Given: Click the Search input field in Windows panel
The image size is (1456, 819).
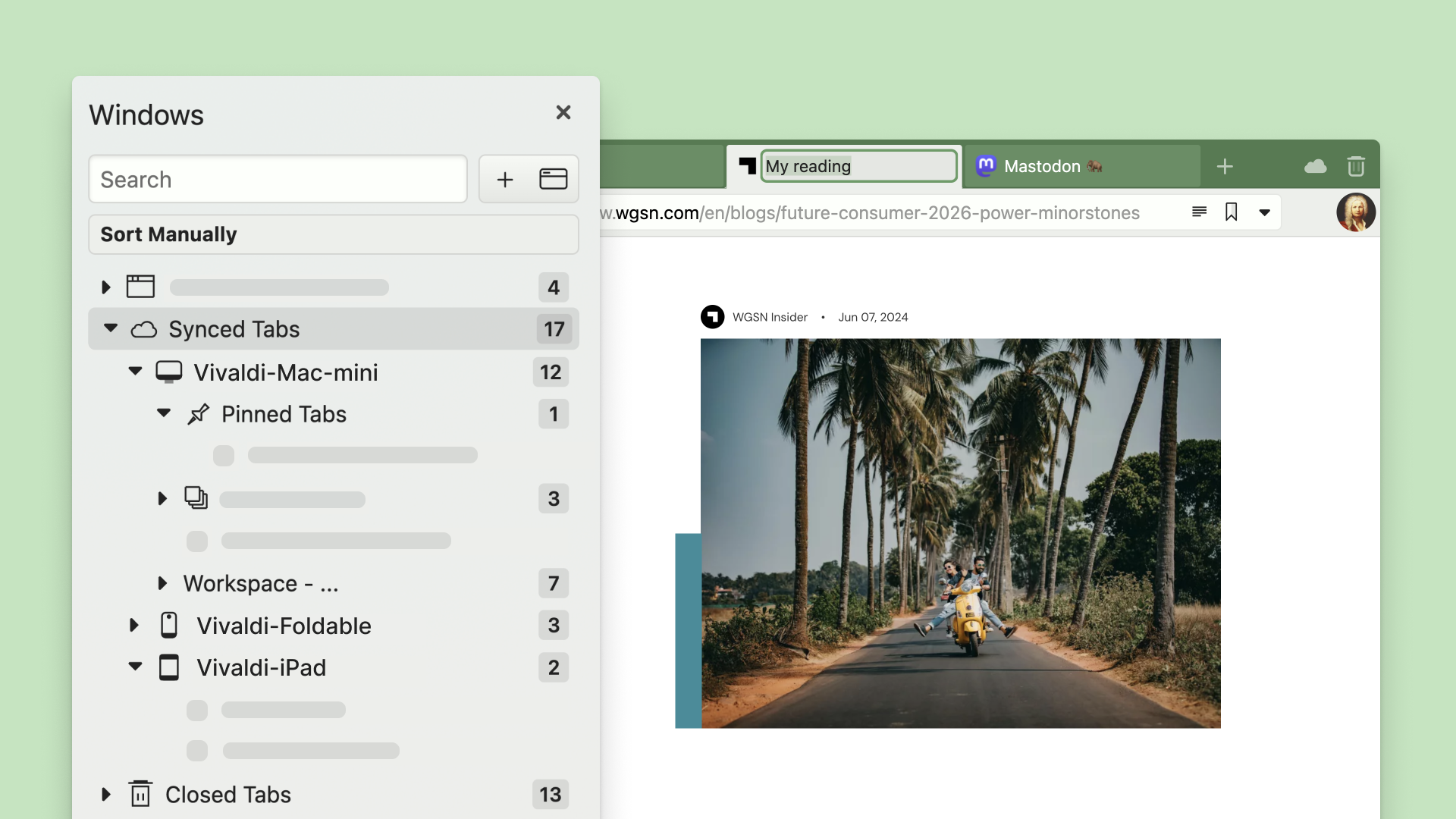Looking at the screenshot, I should (277, 179).
